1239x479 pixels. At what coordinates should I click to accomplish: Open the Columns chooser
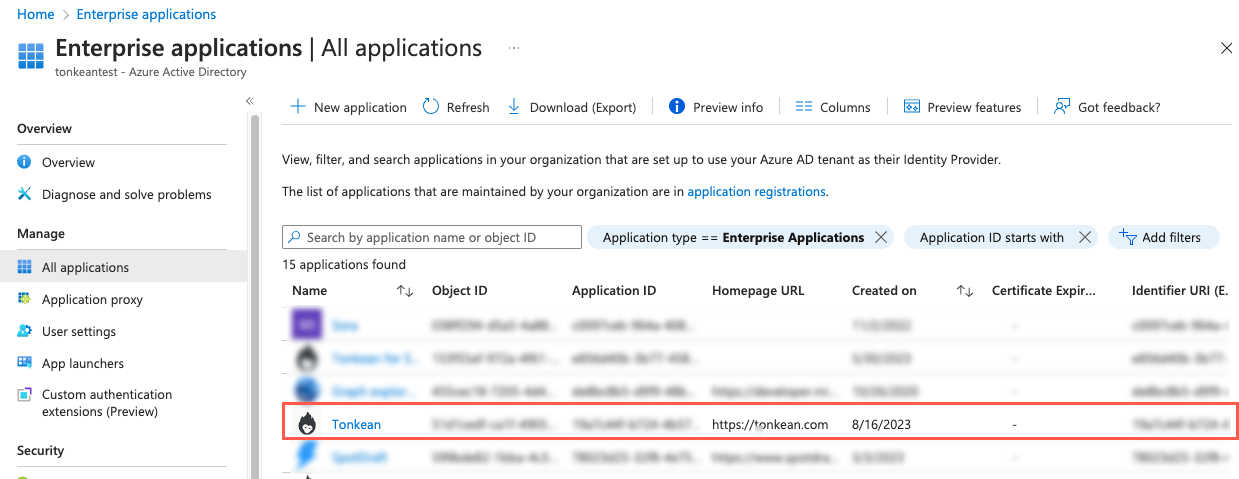pos(832,107)
